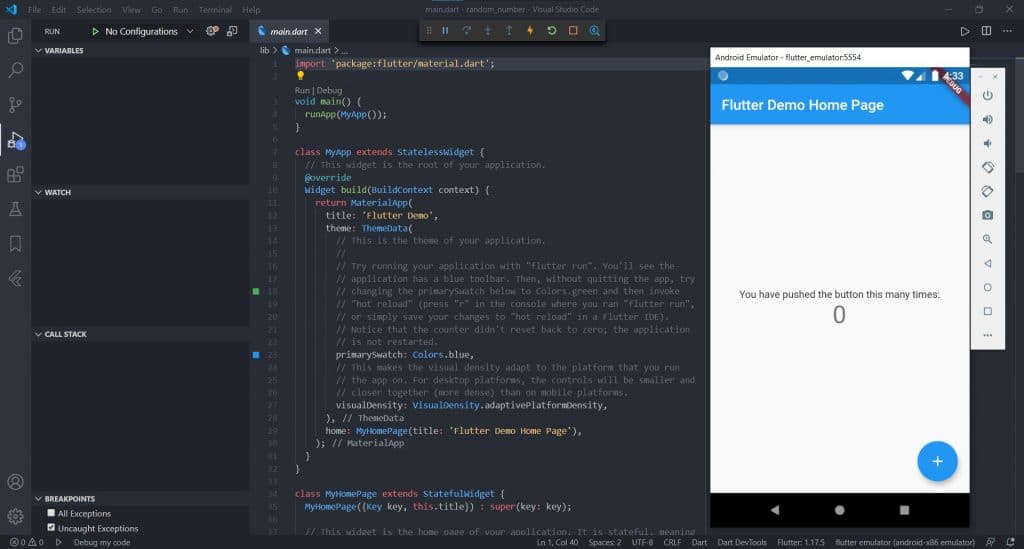Tap the emulator sidebar Overview square

pyautogui.click(x=987, y=311)
